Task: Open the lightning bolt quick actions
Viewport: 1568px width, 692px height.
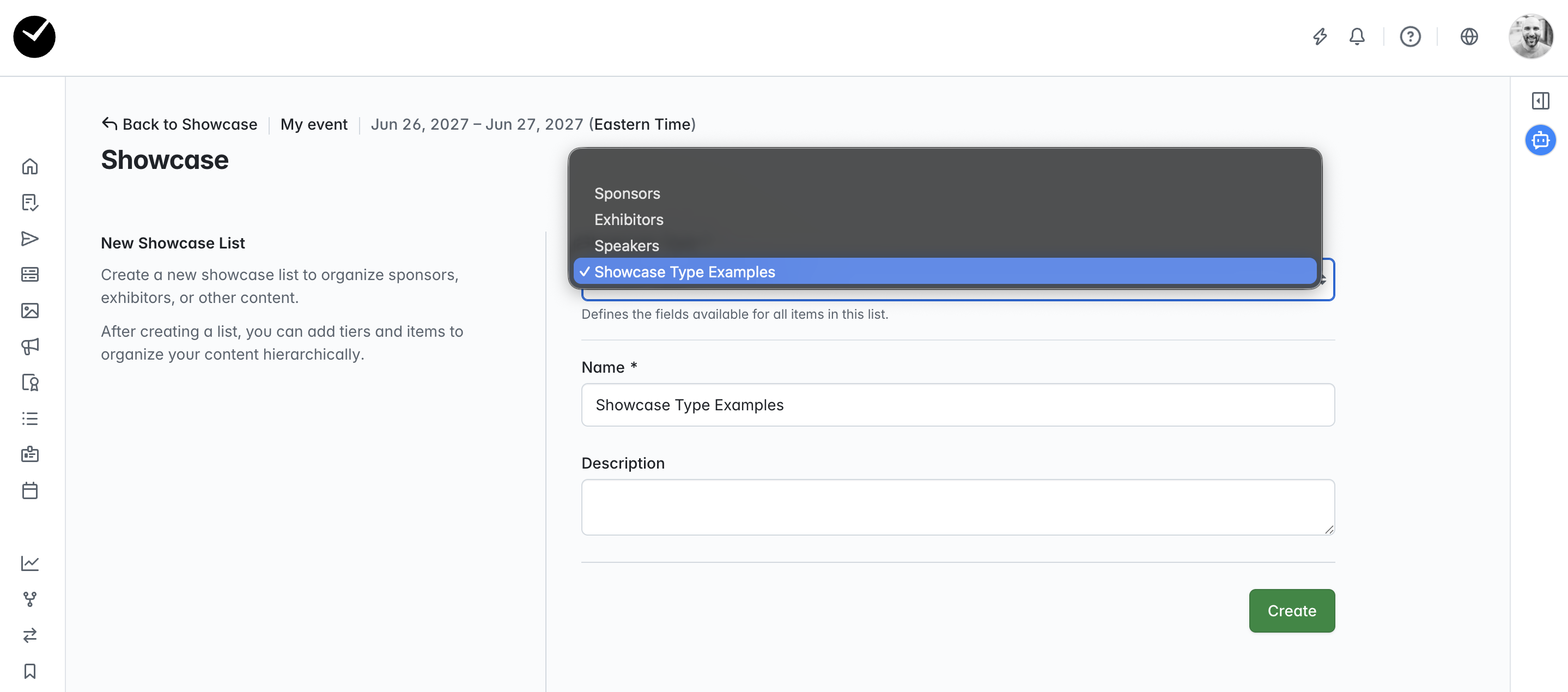Action: click(1320, 37)
